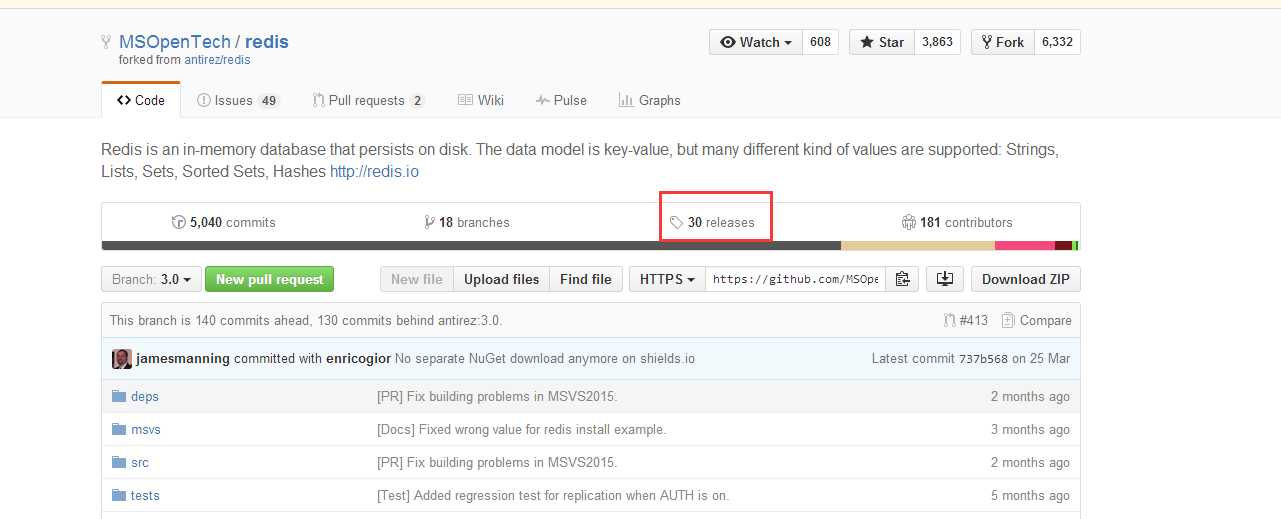
Task: Open the tests folder
Action: [x=145, y=496]
